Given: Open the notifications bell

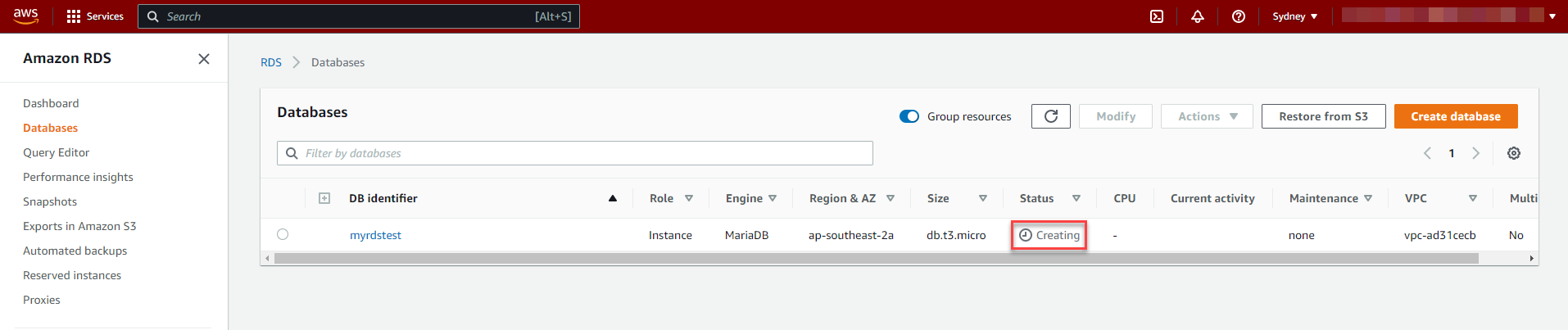Looking at the screenshot, I should click(1198, 16).
